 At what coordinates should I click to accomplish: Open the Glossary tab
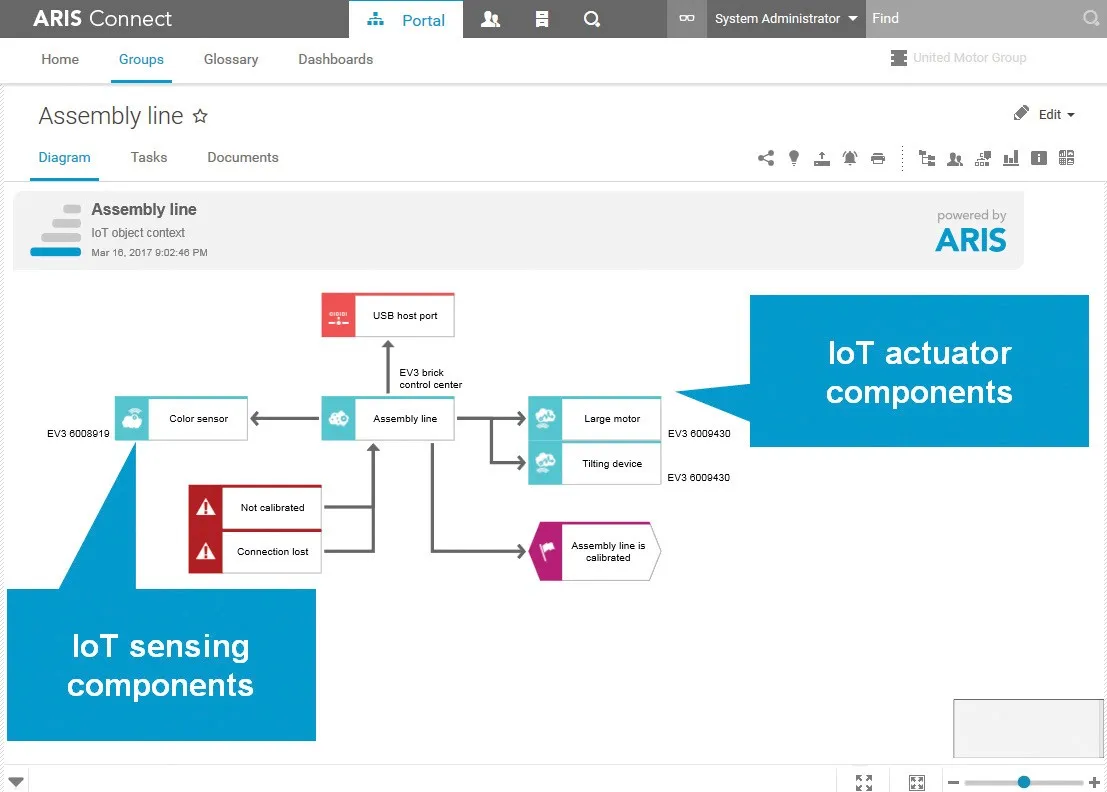pyautogui.click(x=231, y=59)
